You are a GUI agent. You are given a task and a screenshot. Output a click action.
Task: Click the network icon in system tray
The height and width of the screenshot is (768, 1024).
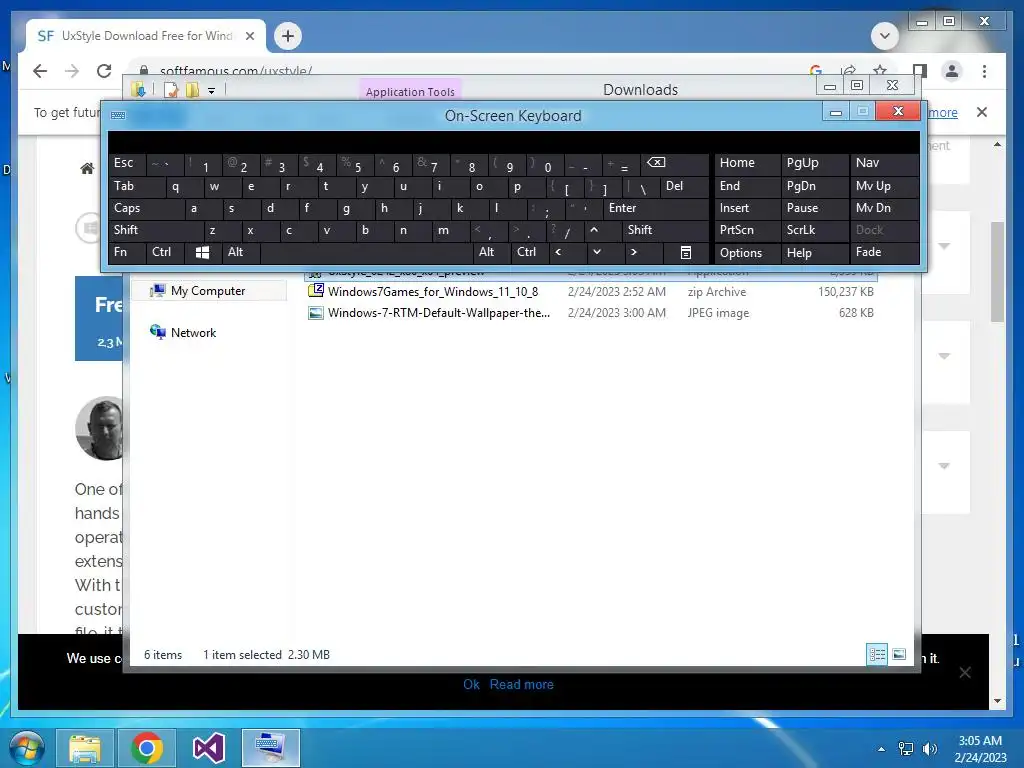click(x=906, y=749)
